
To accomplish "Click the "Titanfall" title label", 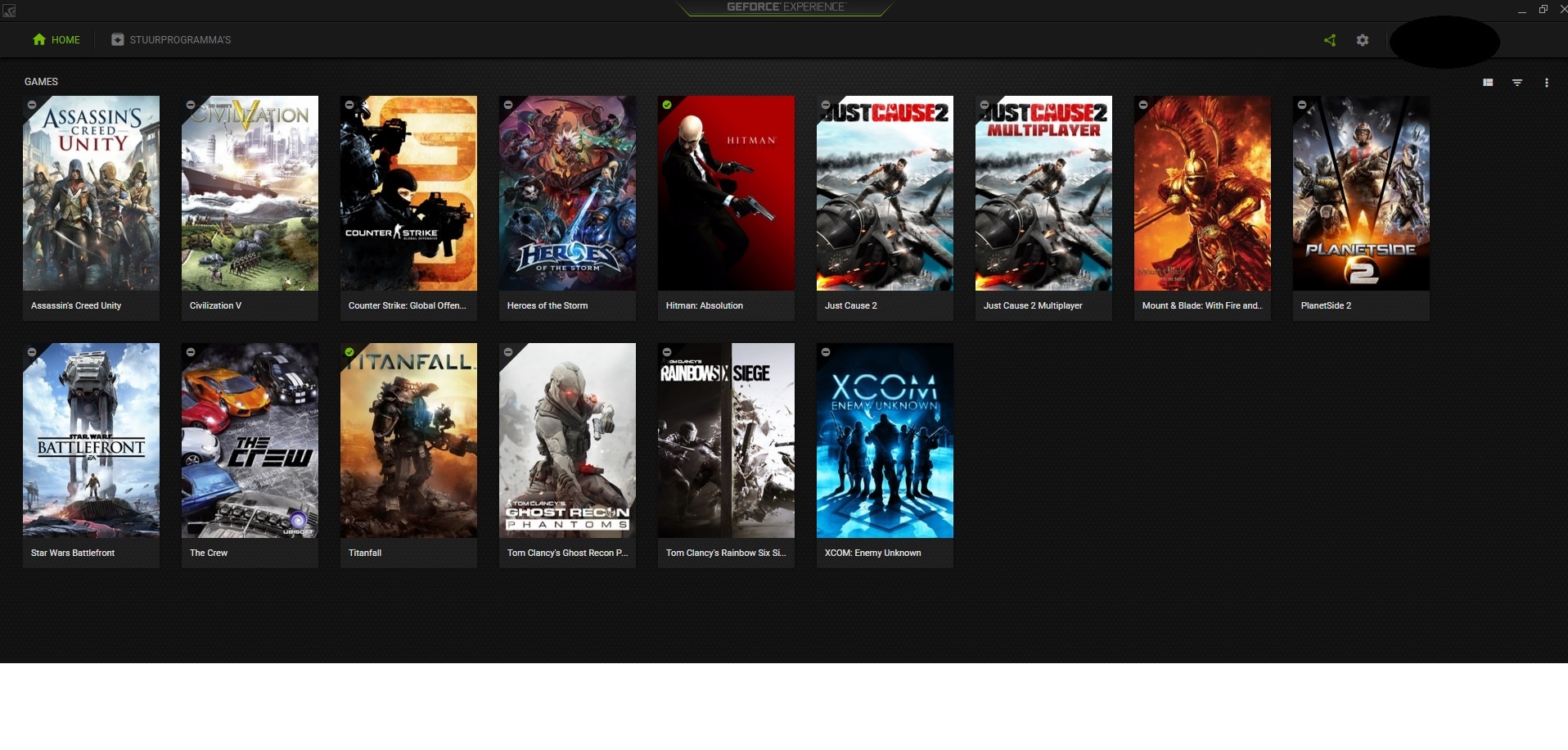I will (365, 553).
